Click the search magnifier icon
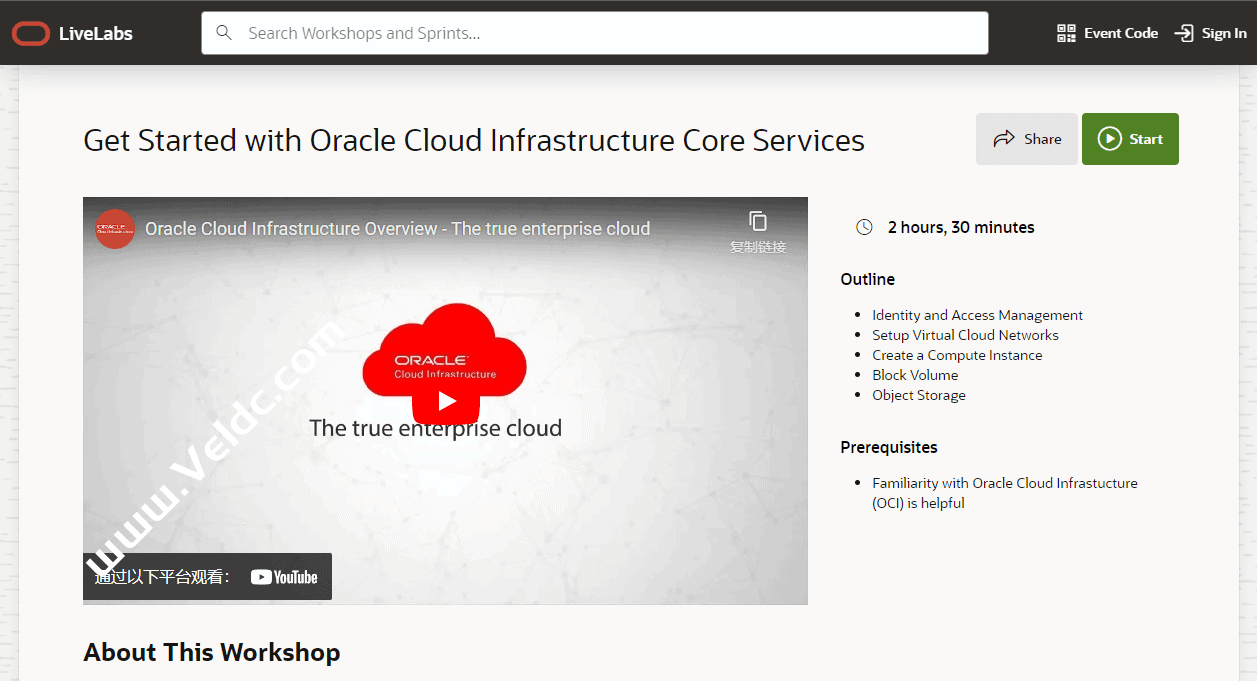 click(x=225, y=33)
